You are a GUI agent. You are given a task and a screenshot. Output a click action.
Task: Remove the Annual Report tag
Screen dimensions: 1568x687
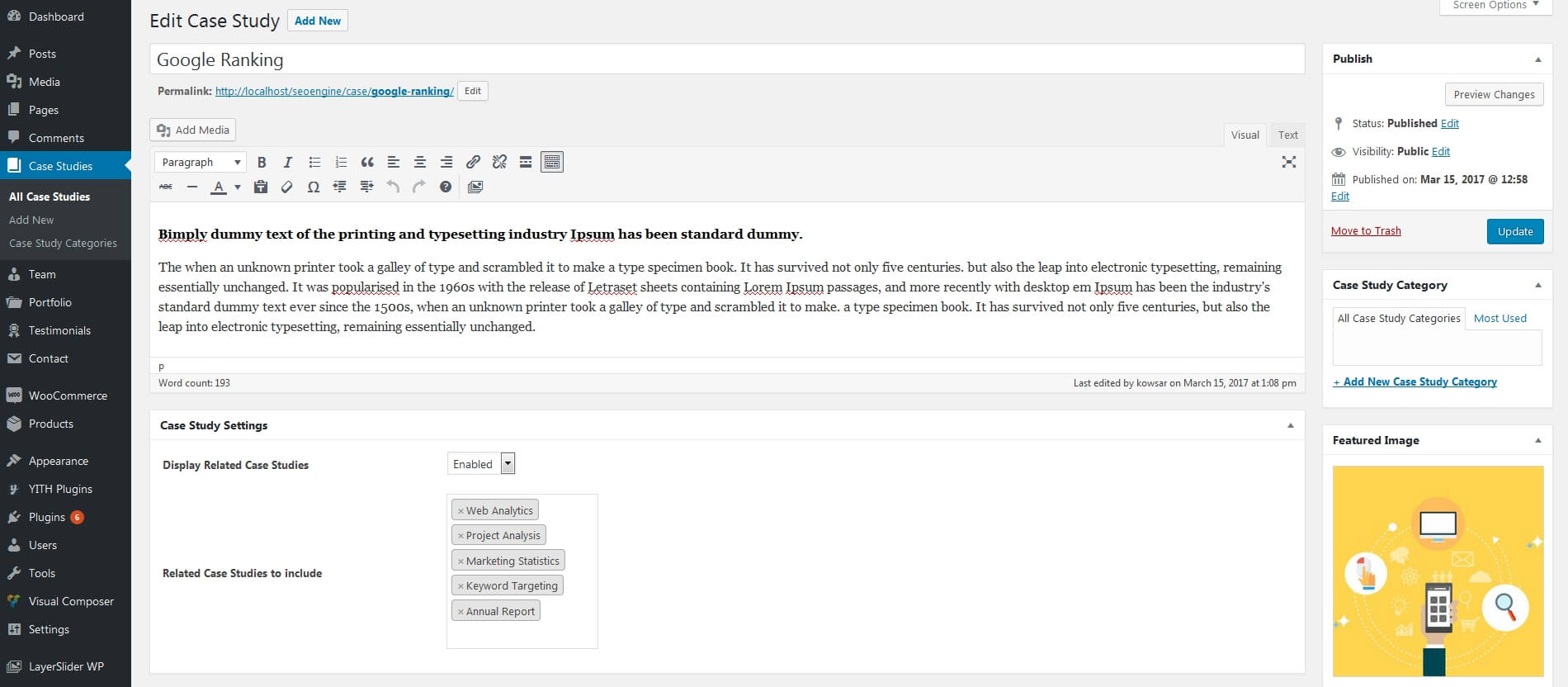(x=460, y=612)
